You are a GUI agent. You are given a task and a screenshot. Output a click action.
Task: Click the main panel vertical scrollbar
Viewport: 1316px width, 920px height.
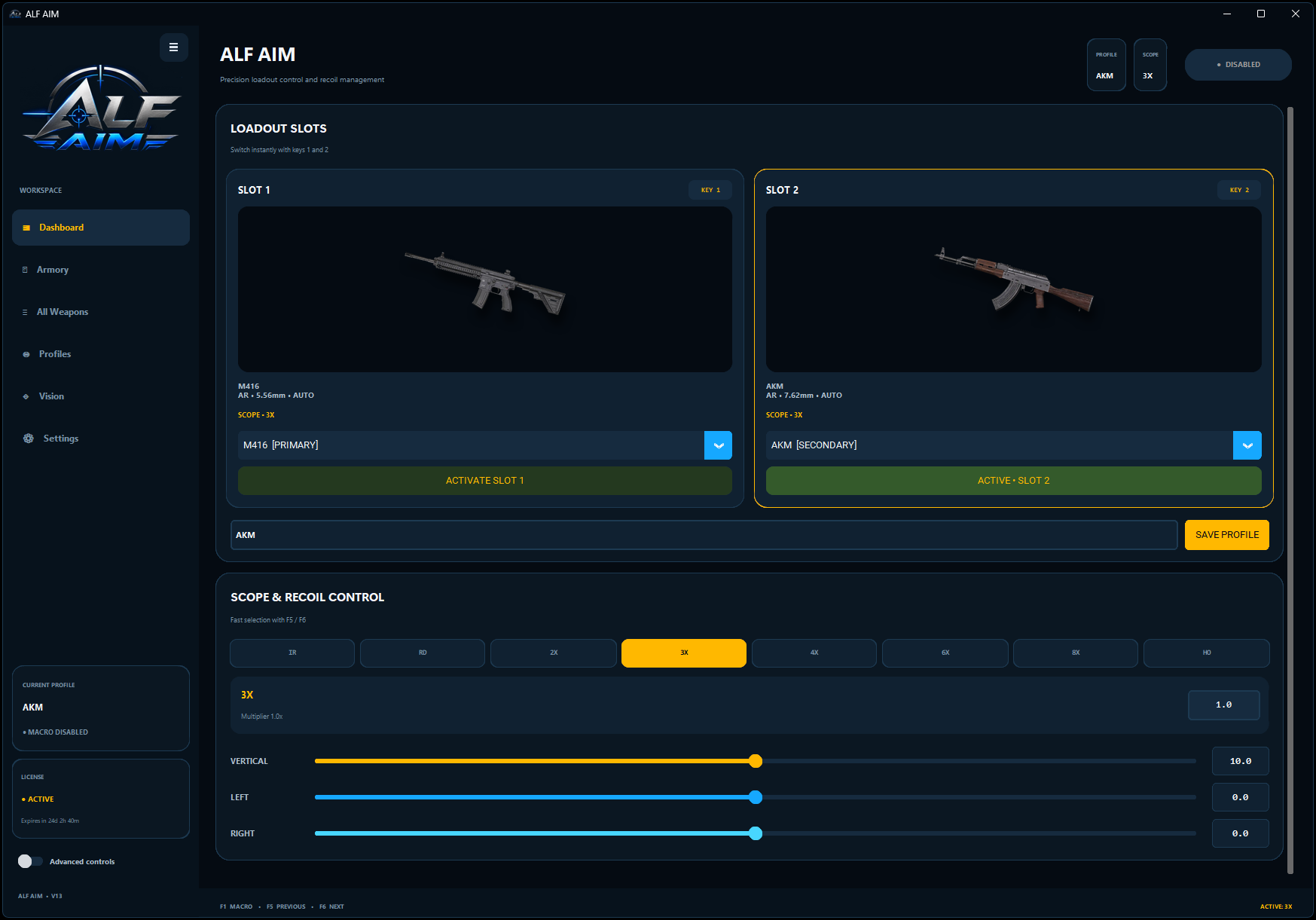pos(1290,490)
